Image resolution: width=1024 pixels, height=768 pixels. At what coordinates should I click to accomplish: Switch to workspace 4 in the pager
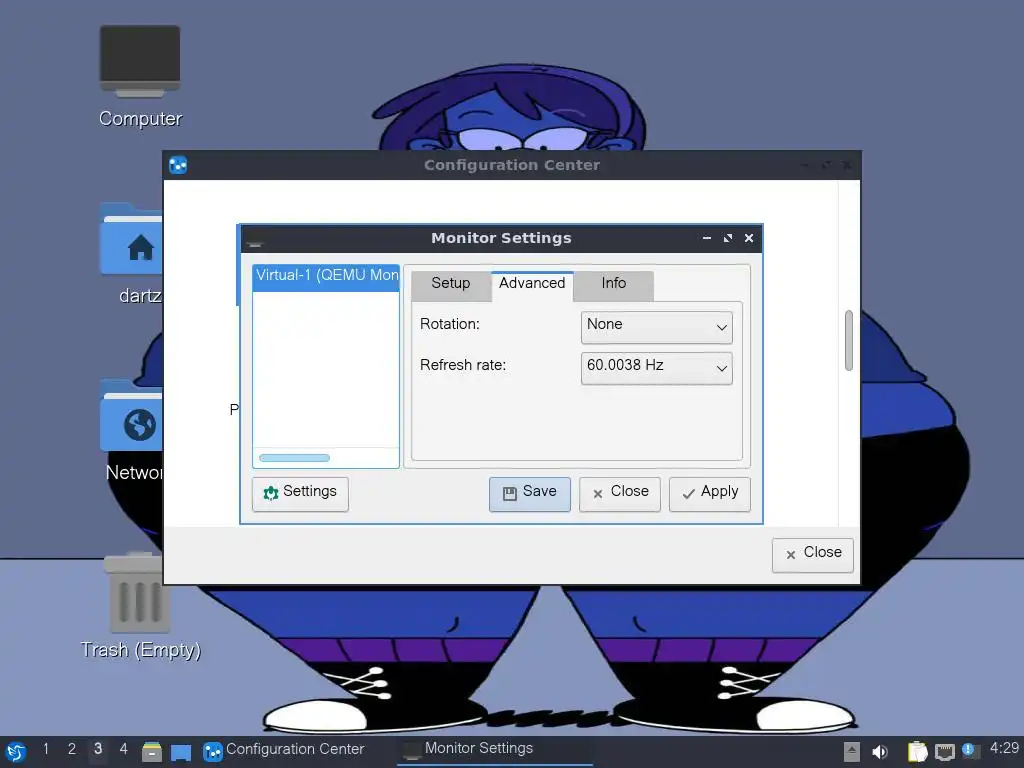(x=123, y=749)
